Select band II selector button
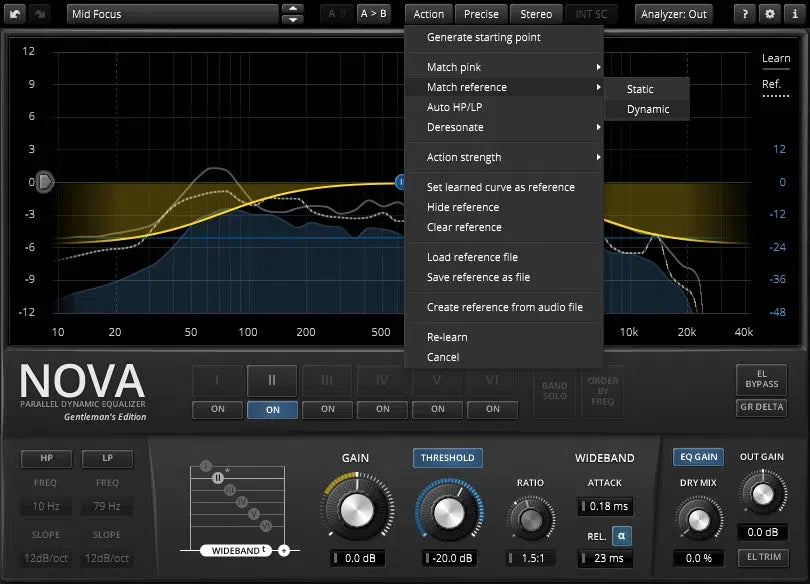Screen dimensions: 810x584 tap(273, 380)
